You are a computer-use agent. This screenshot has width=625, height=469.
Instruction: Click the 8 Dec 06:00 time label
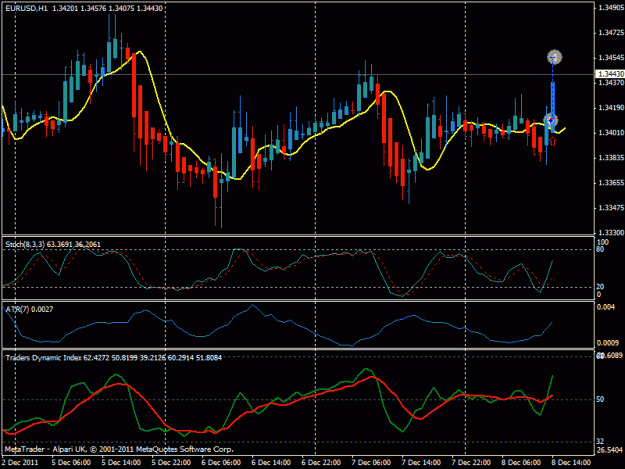(521, 463)
